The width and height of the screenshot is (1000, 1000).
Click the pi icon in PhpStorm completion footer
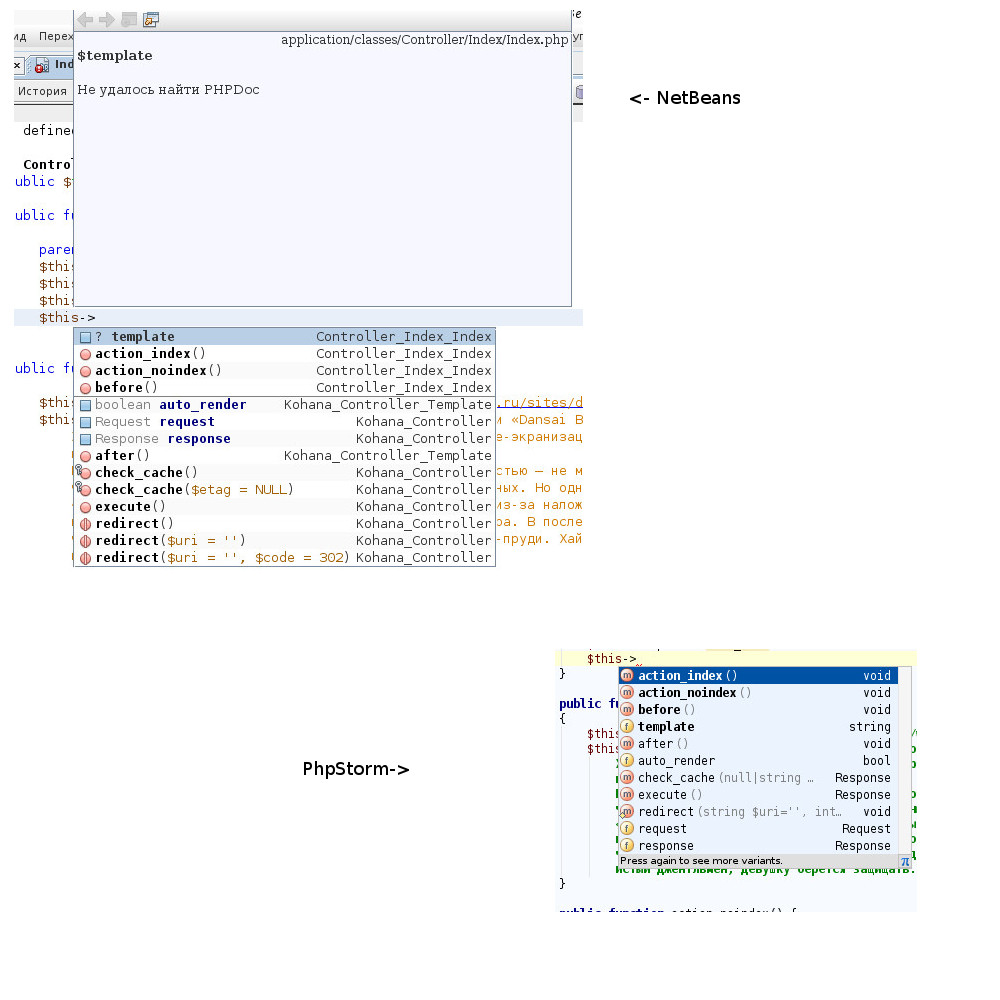pos(904,861)
